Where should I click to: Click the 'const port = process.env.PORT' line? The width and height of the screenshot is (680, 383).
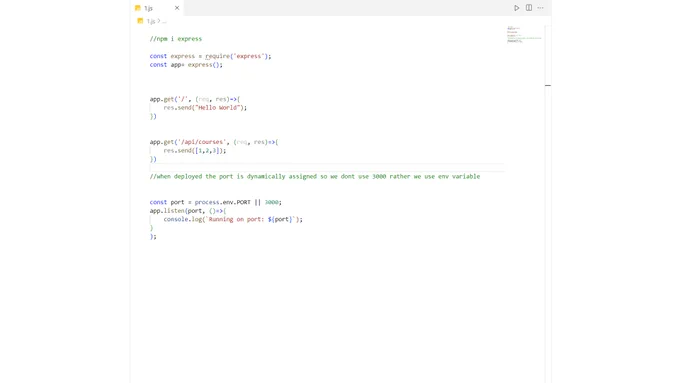[x=216, y=202]
